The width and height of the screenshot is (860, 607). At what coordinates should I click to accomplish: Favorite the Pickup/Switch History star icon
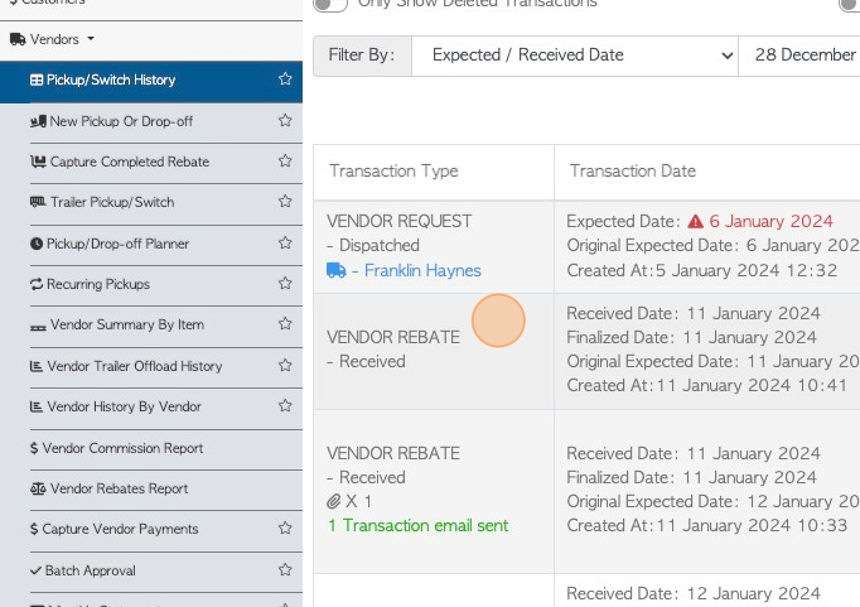pyautogui.click(x=285, y=80)
